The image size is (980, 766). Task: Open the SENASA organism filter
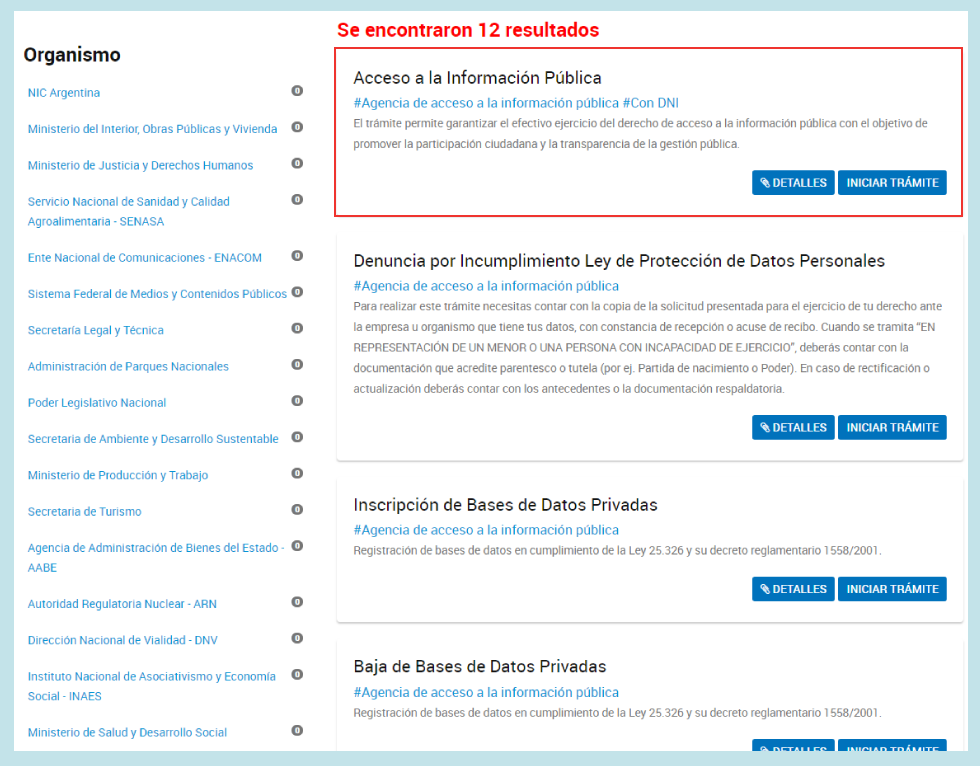pos(128,210)
